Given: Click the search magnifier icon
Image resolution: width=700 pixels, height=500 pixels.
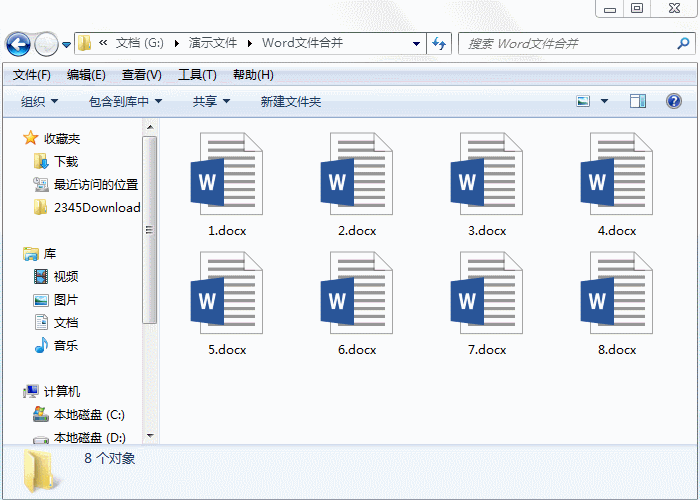Looking at the screenshot, I should (683, 43).
